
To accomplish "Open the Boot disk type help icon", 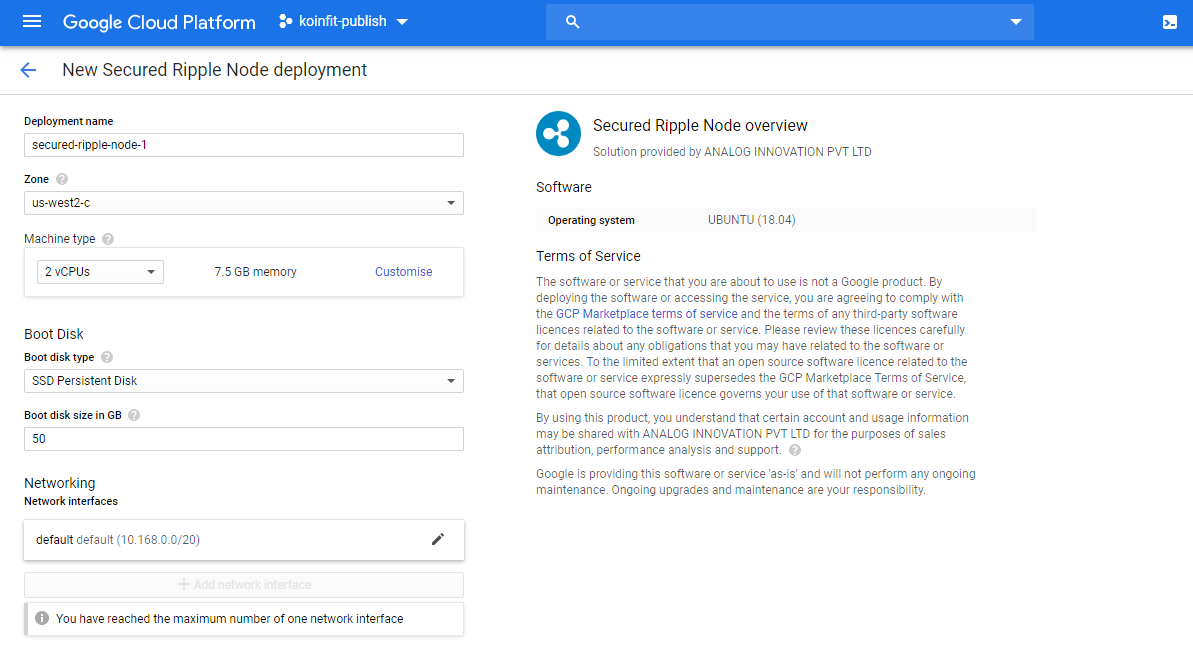I will click(107, 357).
